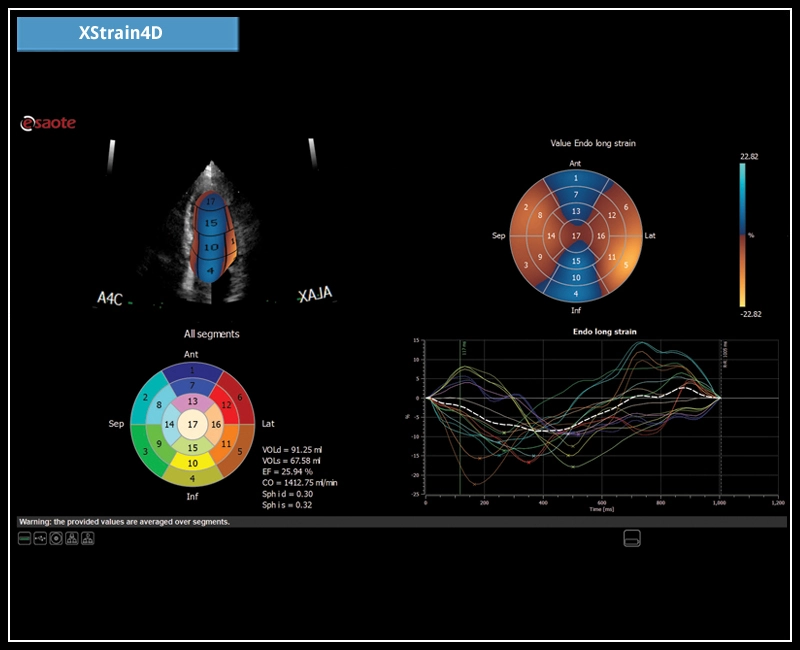Click center segment 17 on strain bullseye
The image size is (800, 650).
[x=575, y=236]
